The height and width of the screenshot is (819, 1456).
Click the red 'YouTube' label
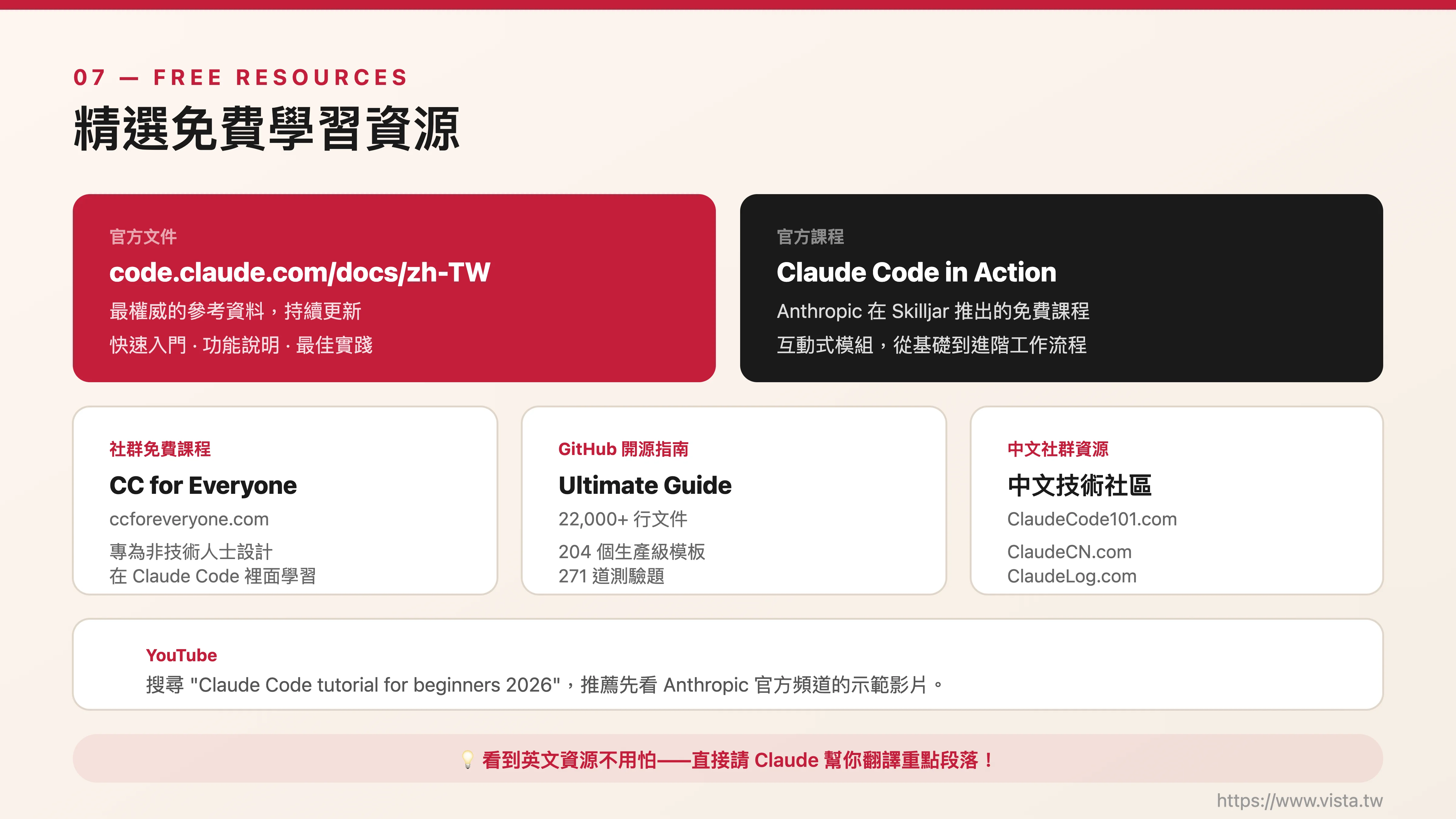pyautogui.click(x=181, y=655)
